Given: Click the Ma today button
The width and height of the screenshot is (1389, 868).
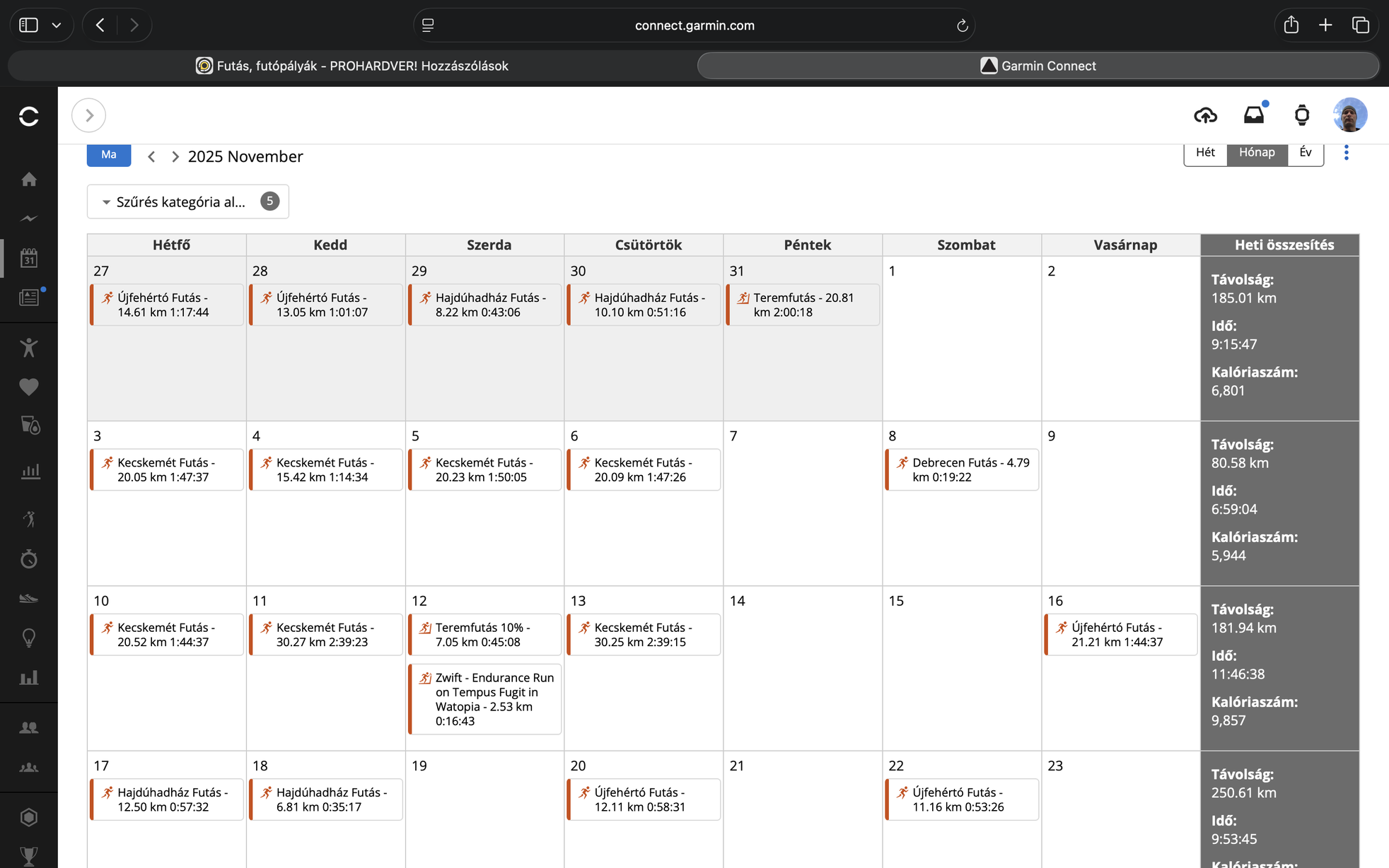Looking at the screenshot, I should pyautogui.click(x=109, y=155).
